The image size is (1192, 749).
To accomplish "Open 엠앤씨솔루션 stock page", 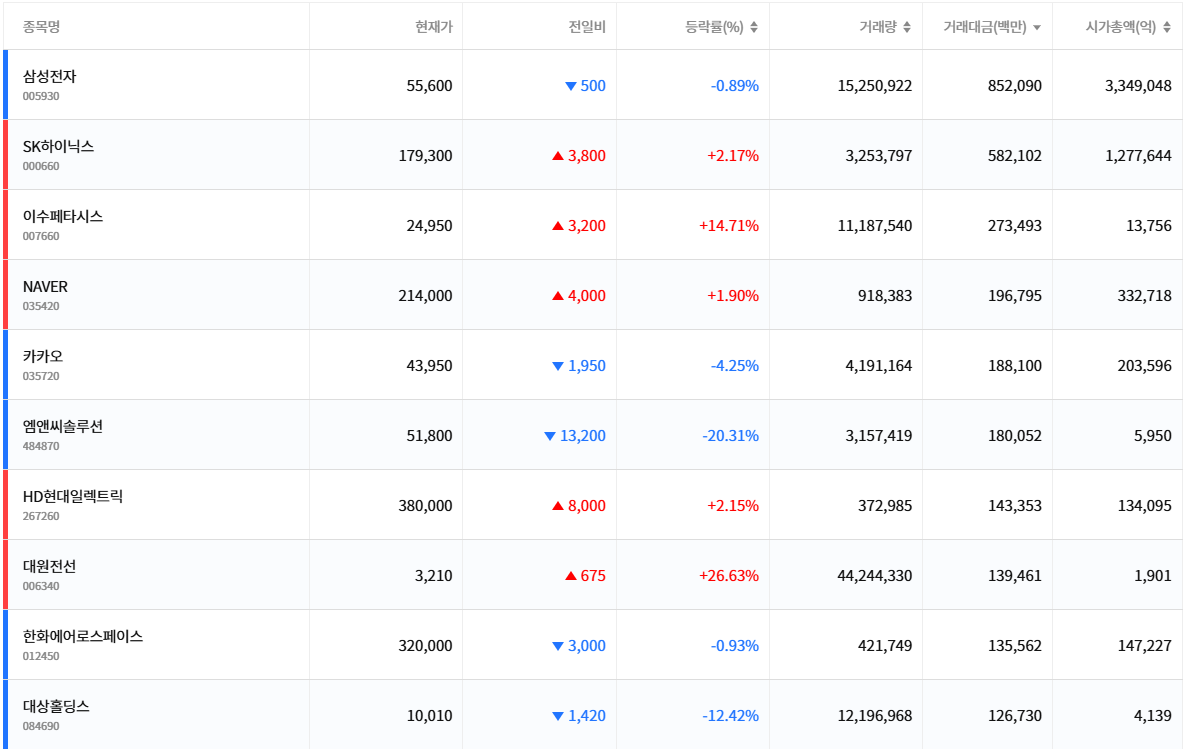I will (63, 426).
